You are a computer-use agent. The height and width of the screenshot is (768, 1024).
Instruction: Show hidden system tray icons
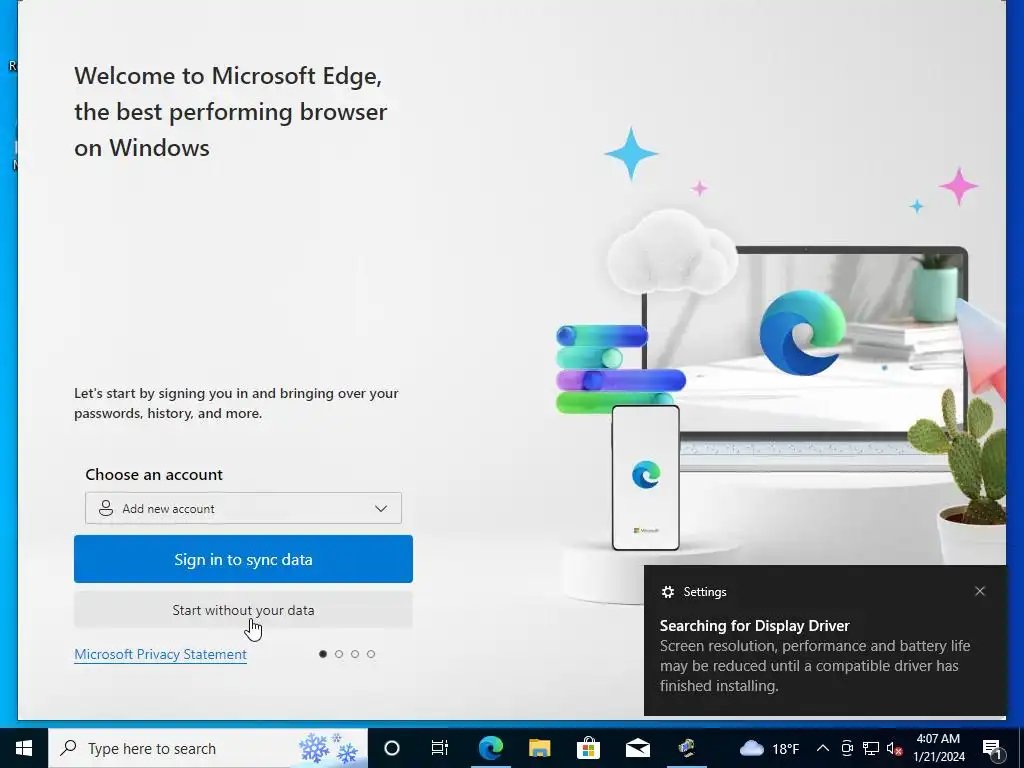pos(823,748)
